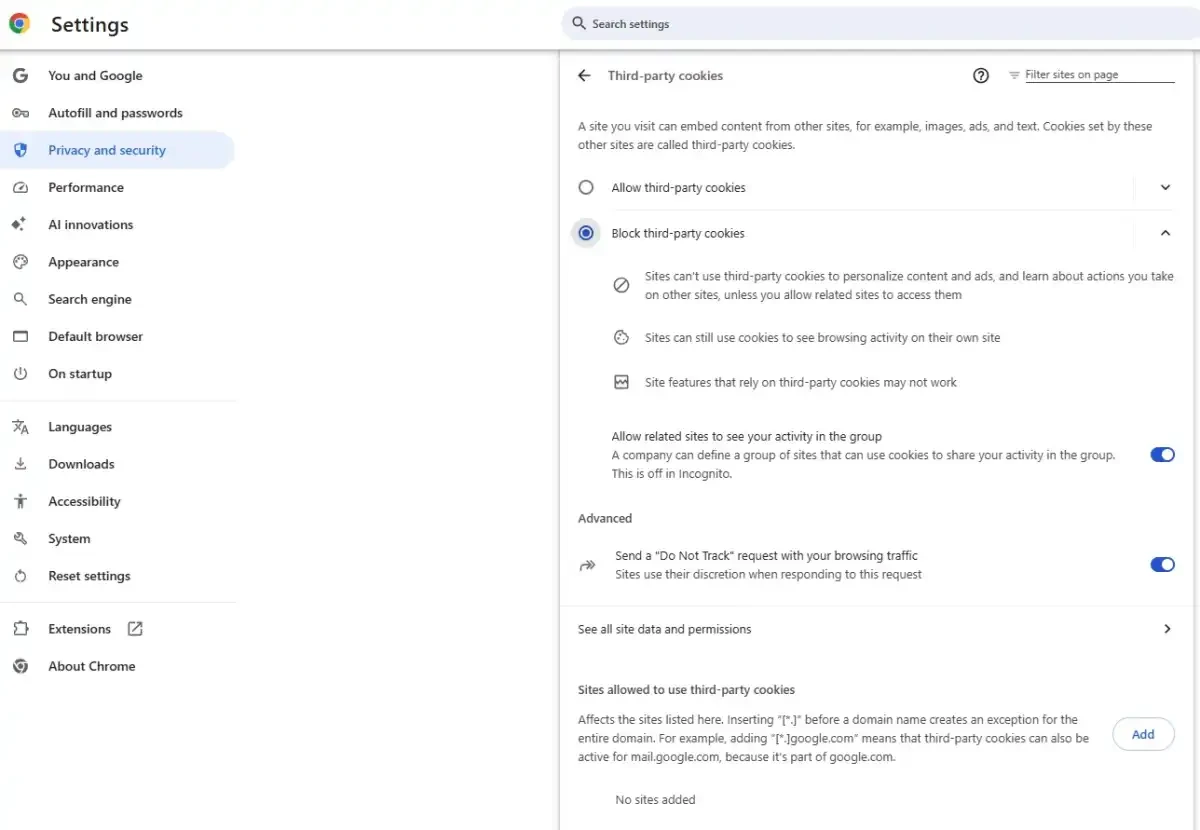Toggle Do Not Track request switch

[x=1162, y=565]
